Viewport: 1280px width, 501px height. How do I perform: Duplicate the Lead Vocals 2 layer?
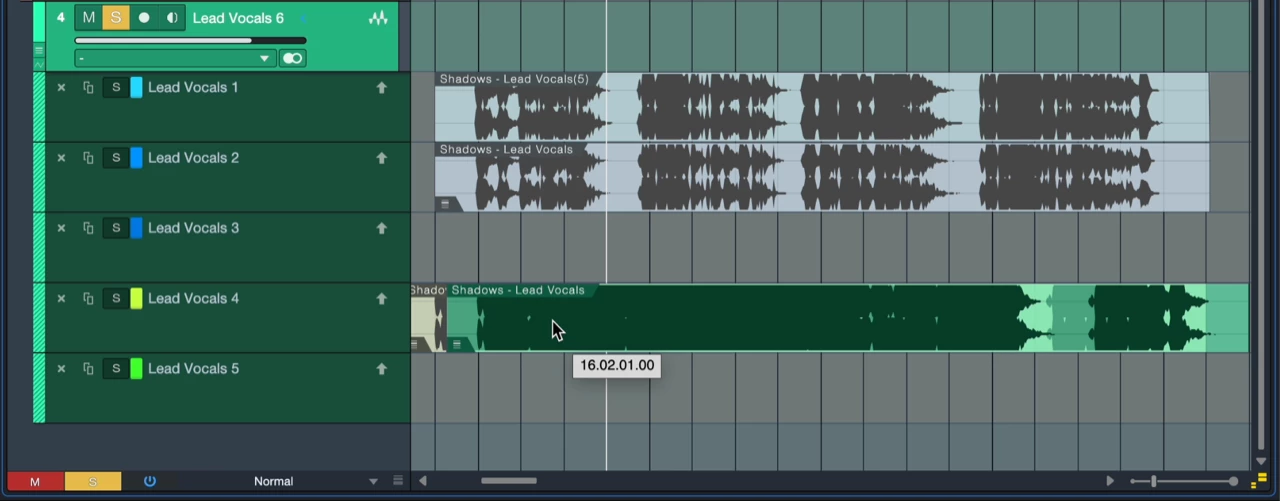click(88, 158)
